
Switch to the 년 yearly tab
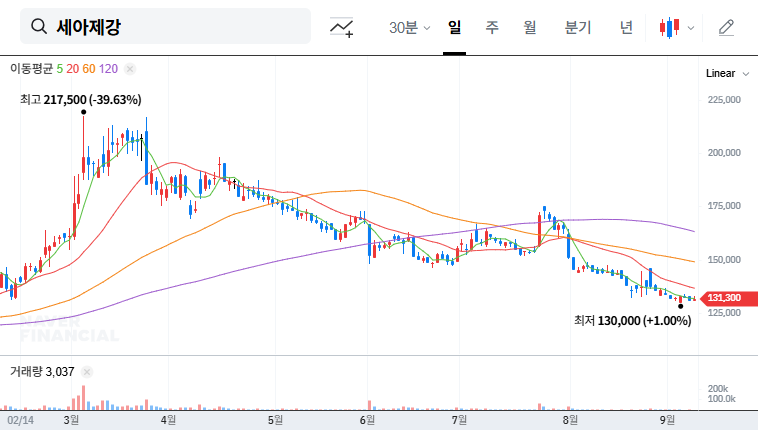pos(626,27)
